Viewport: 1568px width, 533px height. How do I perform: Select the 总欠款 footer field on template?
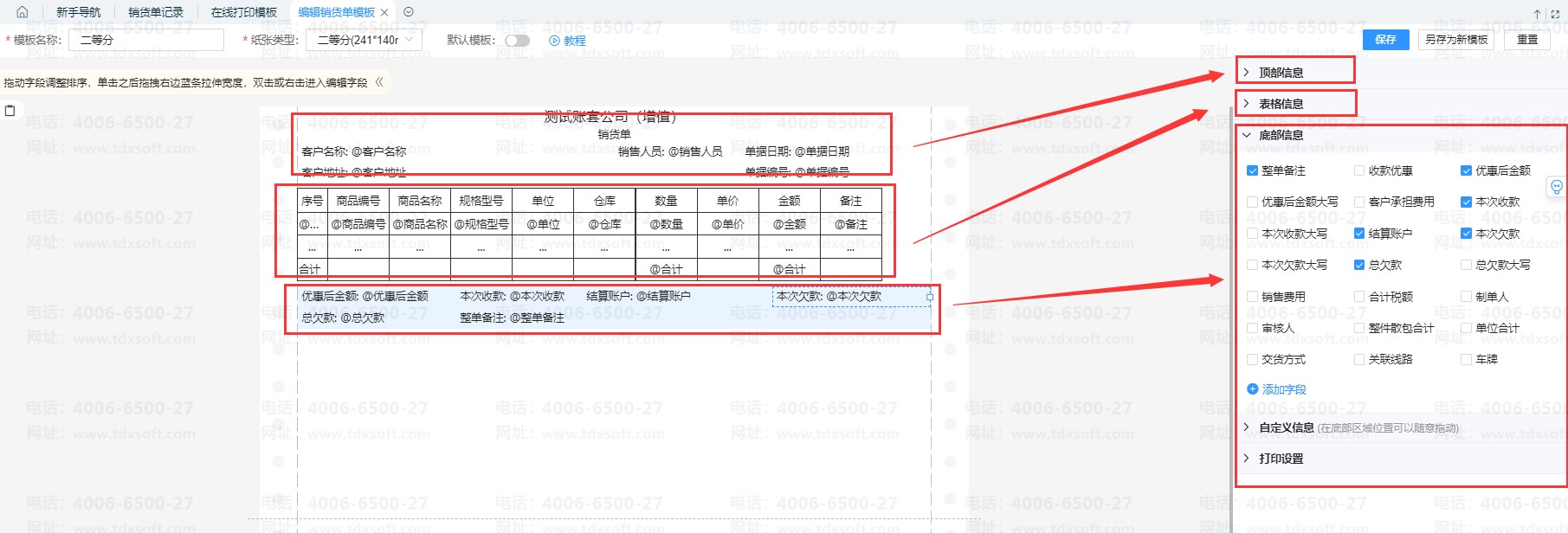pos(343,318)
